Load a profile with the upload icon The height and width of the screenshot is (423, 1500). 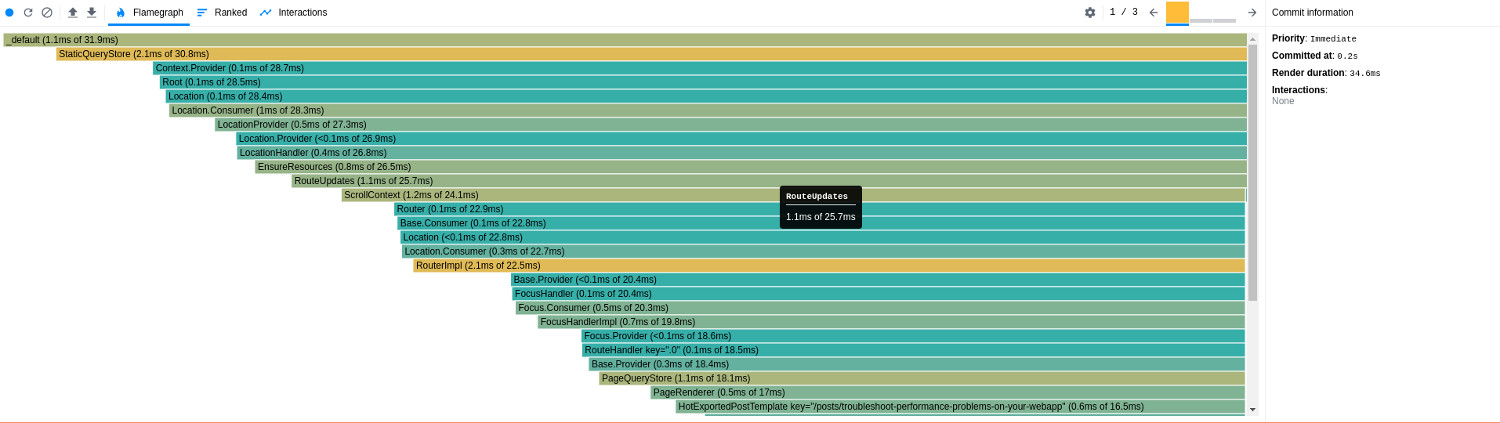[72, 12]
